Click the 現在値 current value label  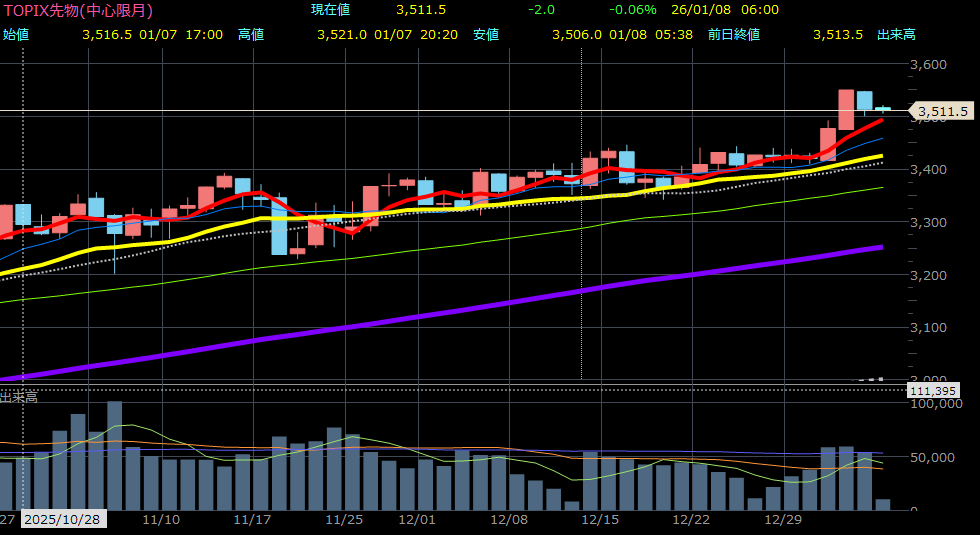[330, 10]
